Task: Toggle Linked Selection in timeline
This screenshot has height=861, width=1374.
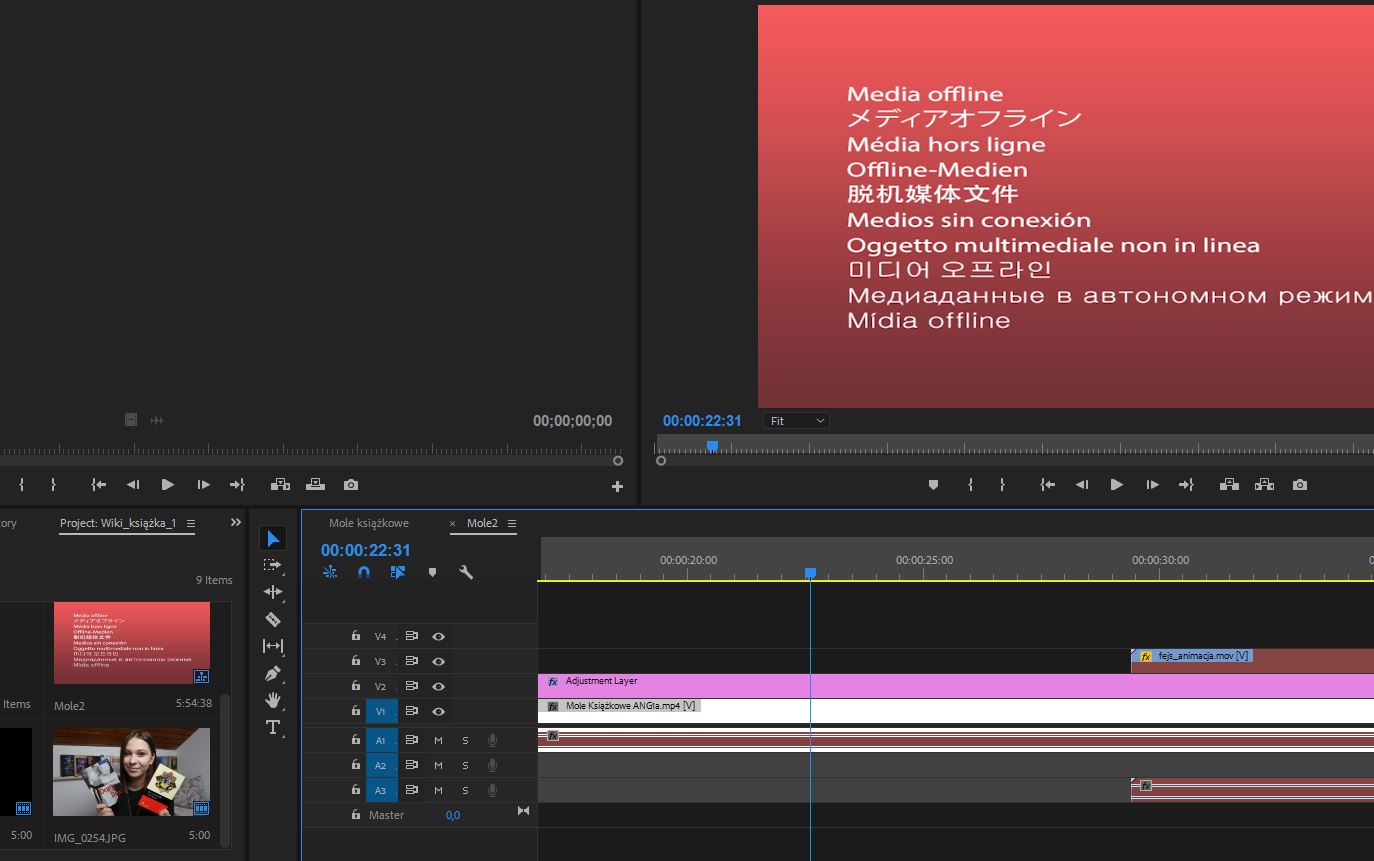Action: (398, 572)
